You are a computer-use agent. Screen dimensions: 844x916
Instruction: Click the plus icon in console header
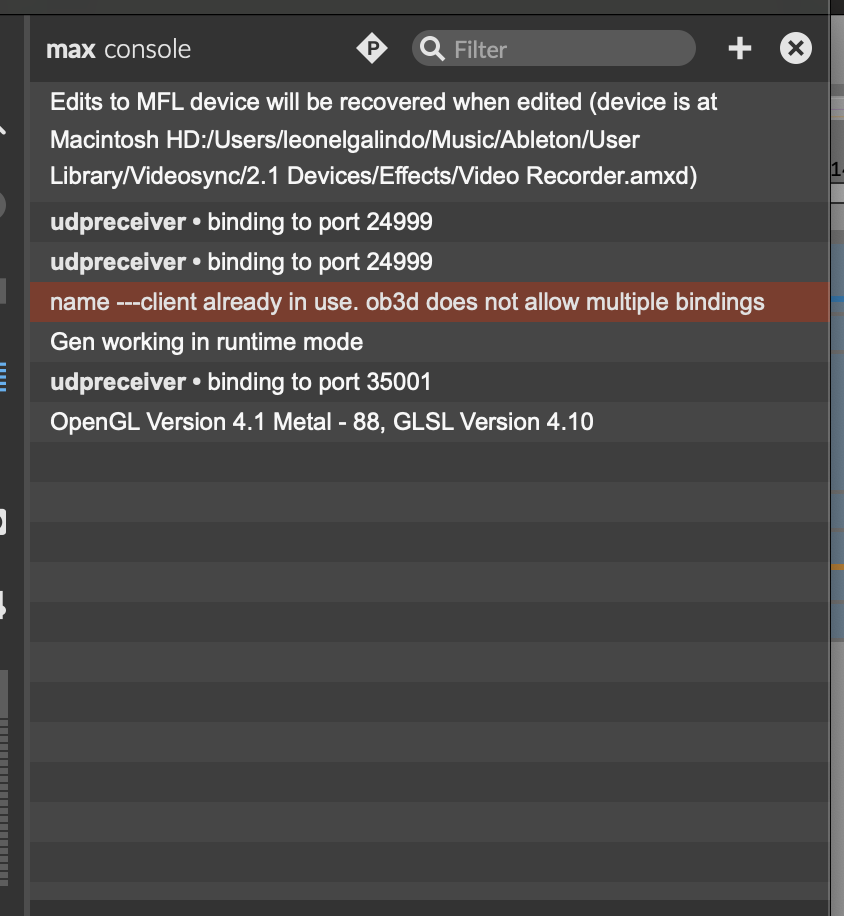(739, 48)
